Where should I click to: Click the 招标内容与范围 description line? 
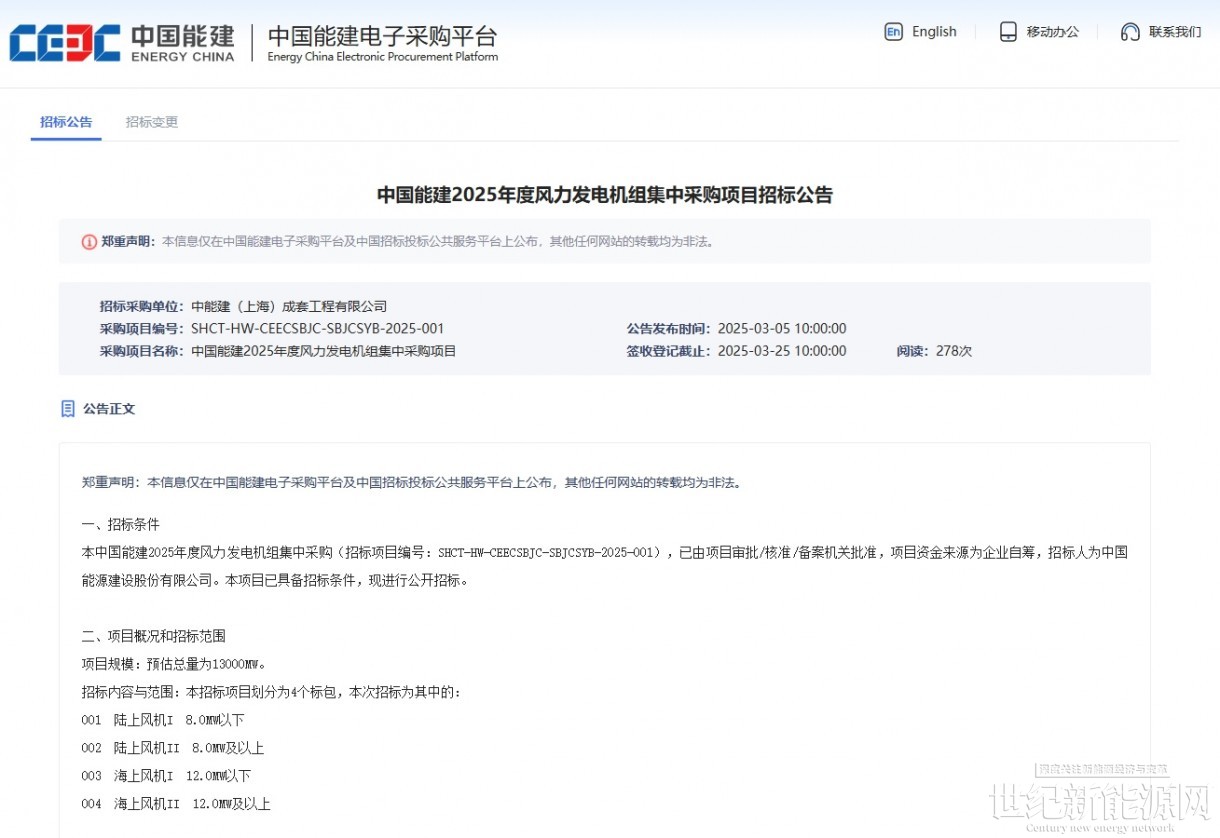[271, 692]
